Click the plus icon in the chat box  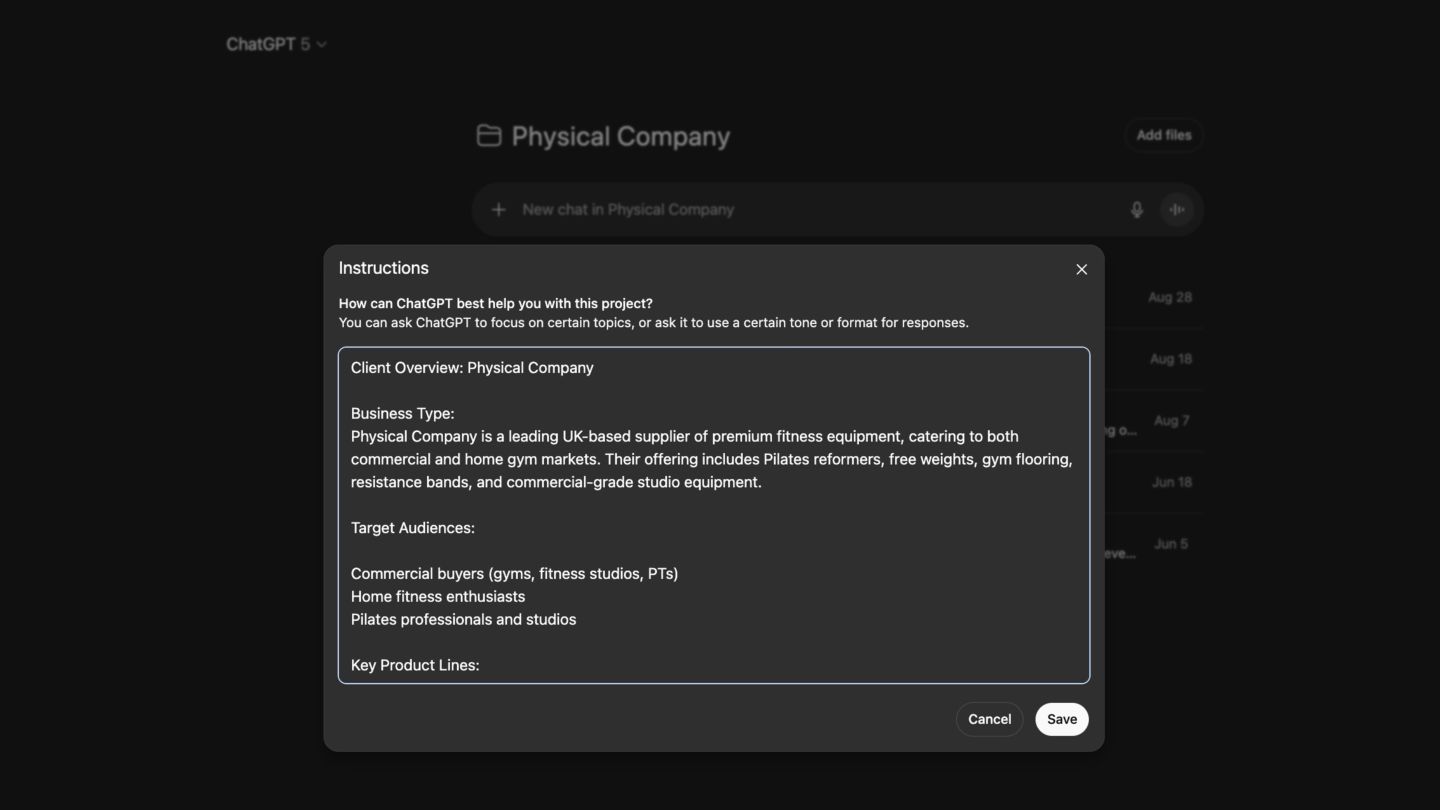pos(498,210)
